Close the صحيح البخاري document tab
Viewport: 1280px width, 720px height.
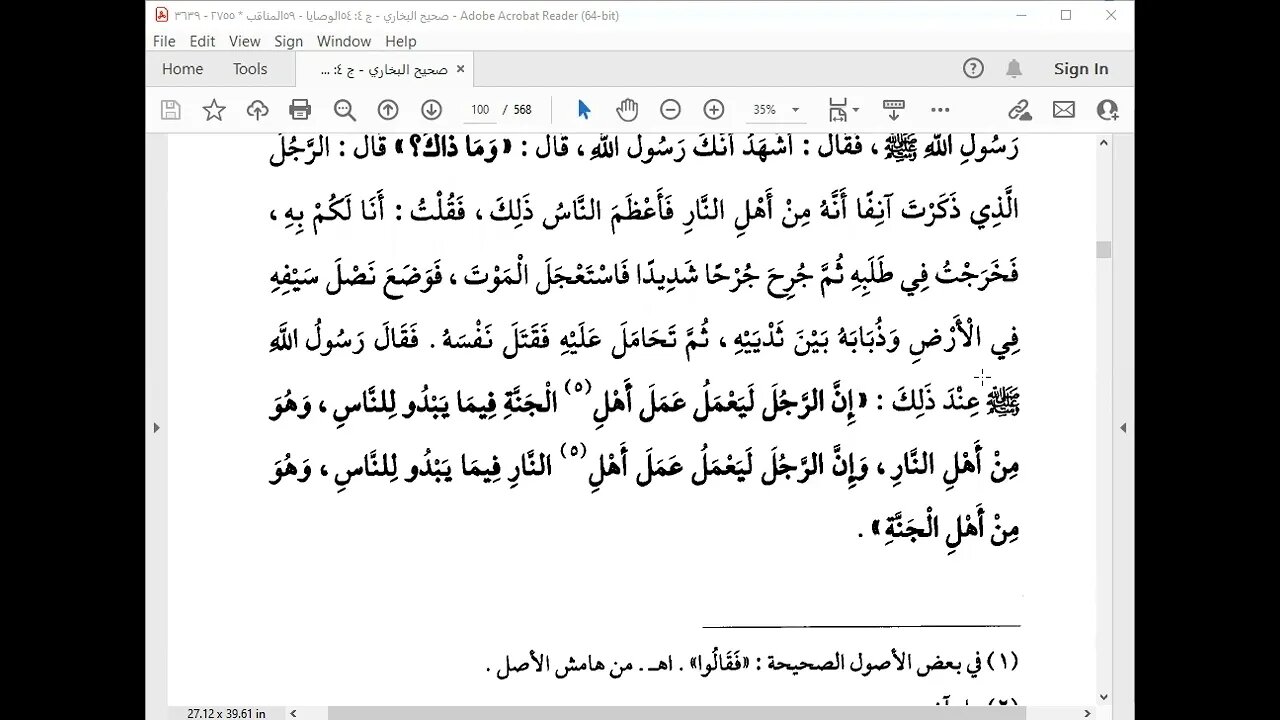coord(460,69)
